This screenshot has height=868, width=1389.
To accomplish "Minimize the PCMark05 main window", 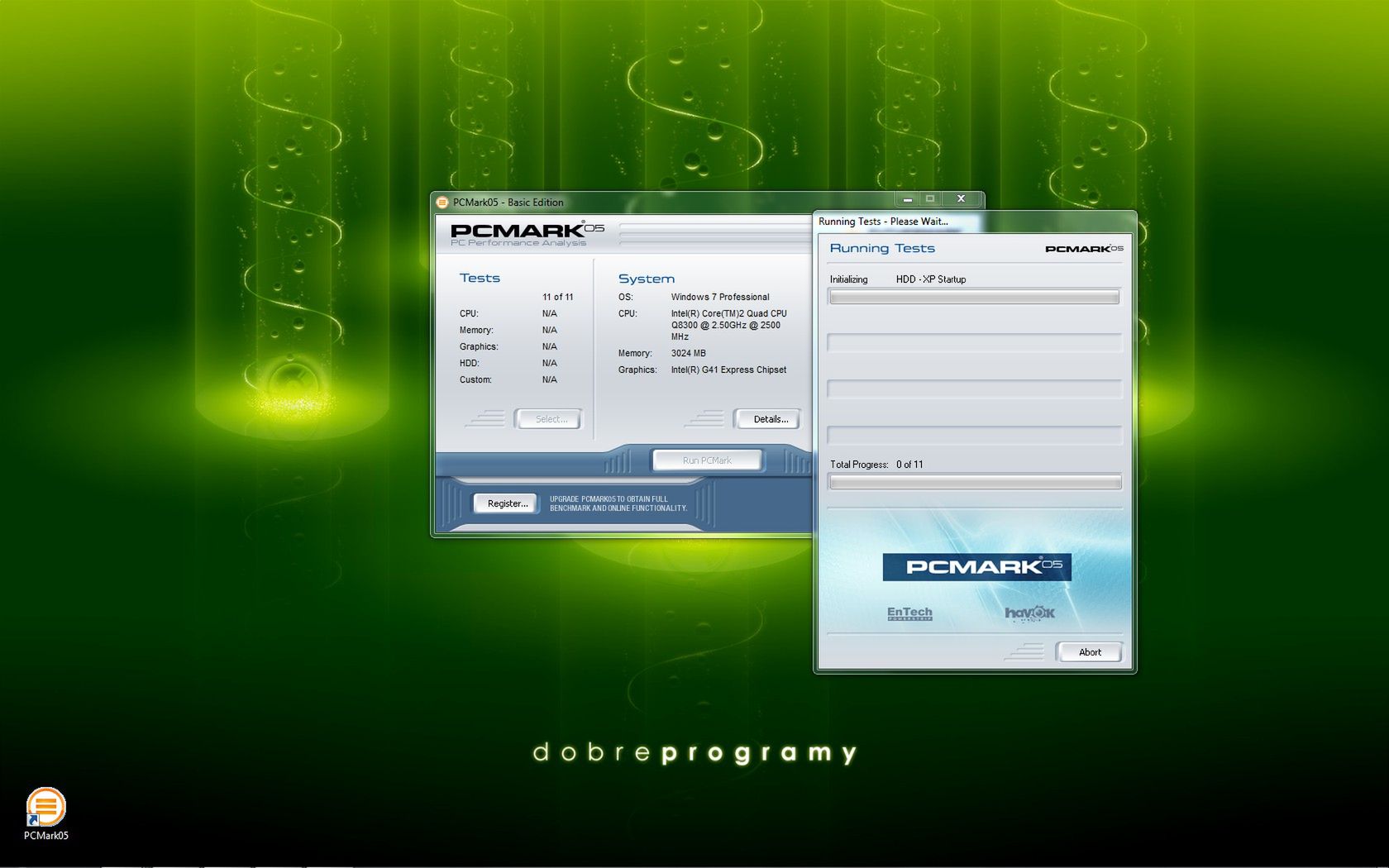I will pos(908,199).
